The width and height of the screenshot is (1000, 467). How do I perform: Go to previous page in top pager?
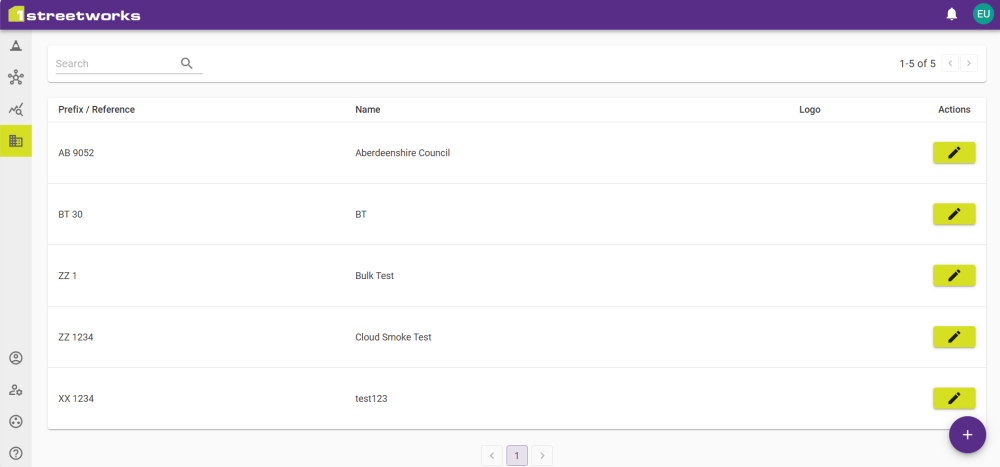[x=950, y=63]
